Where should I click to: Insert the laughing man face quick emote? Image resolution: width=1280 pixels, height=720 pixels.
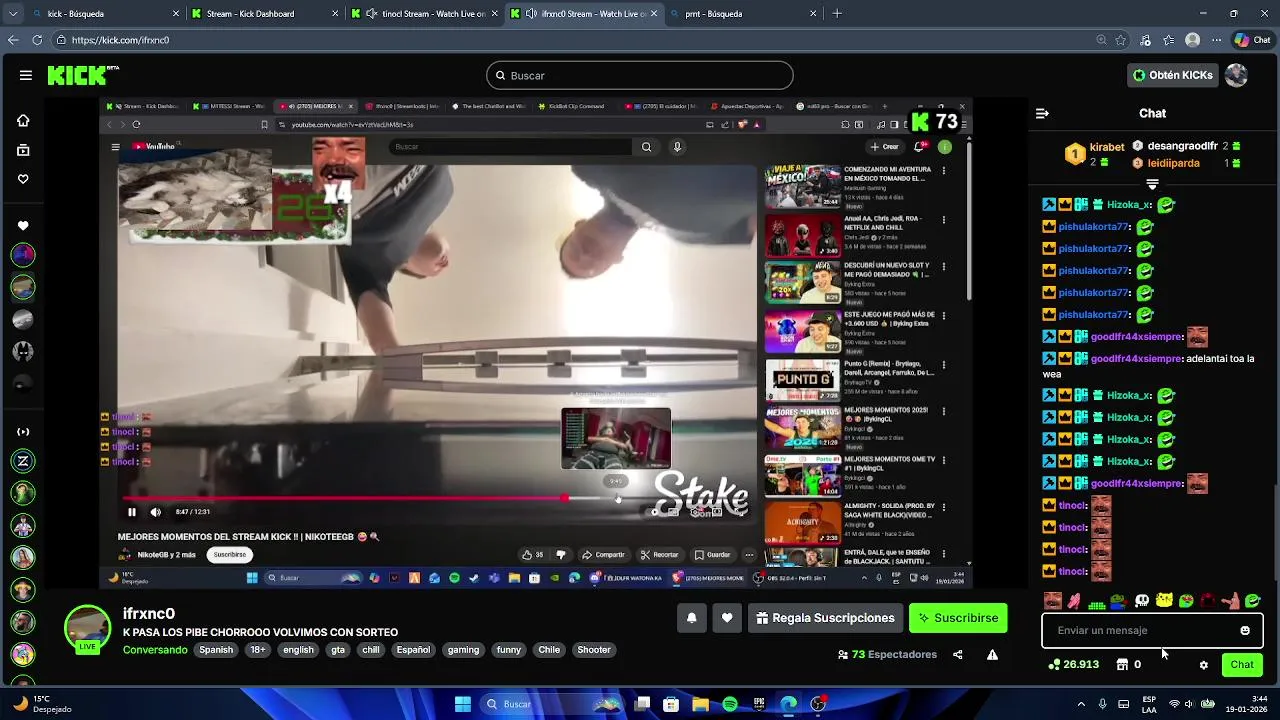[x=1053, y=601]
